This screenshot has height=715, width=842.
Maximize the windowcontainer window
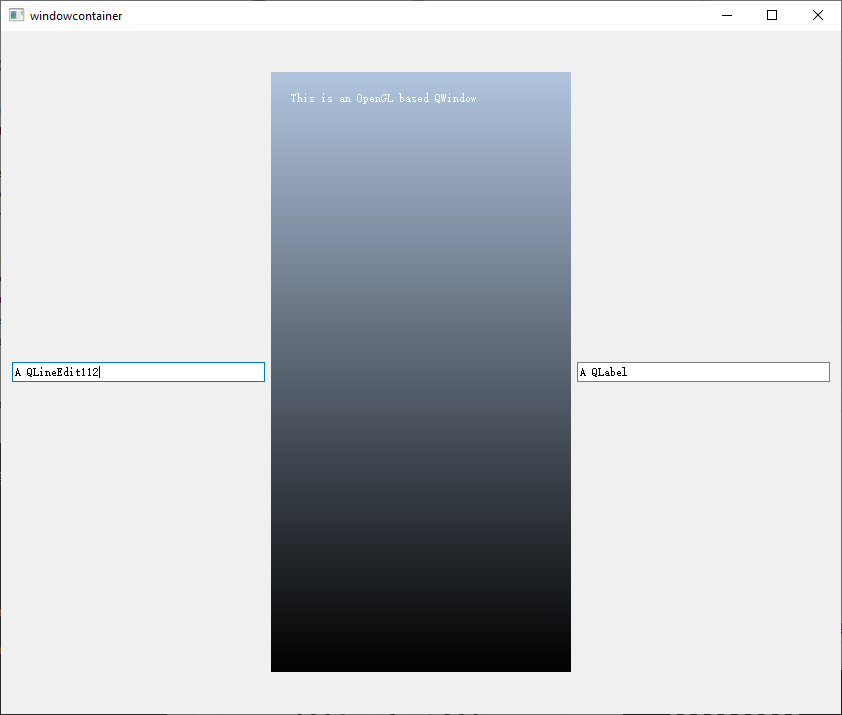pyautogui.click(x=772, y=16)
